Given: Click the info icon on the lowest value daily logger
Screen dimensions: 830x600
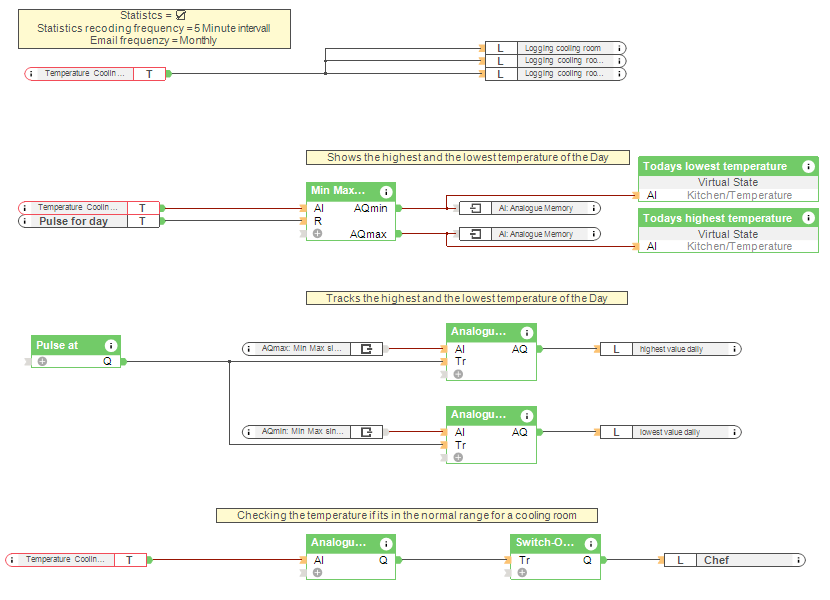Looking at the screenshot, I should (735, 432).
